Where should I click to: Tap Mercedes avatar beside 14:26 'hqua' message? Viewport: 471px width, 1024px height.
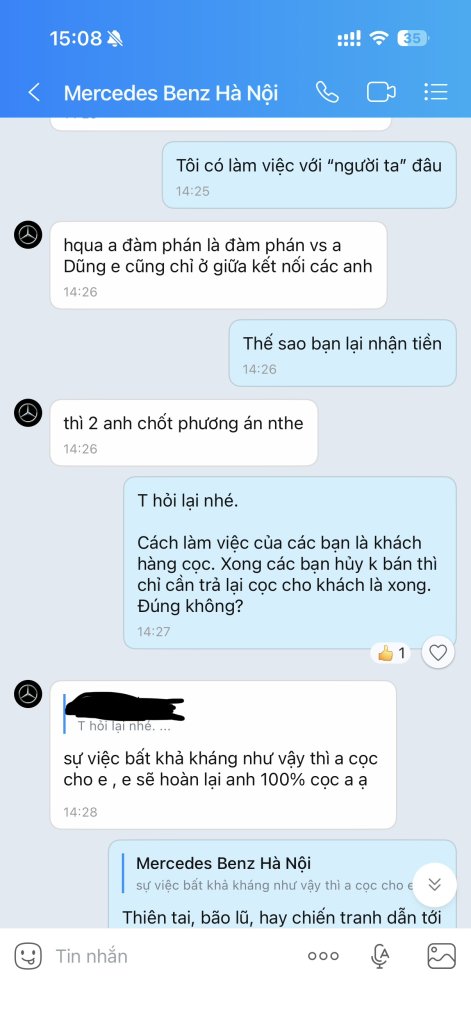[28, 234]
